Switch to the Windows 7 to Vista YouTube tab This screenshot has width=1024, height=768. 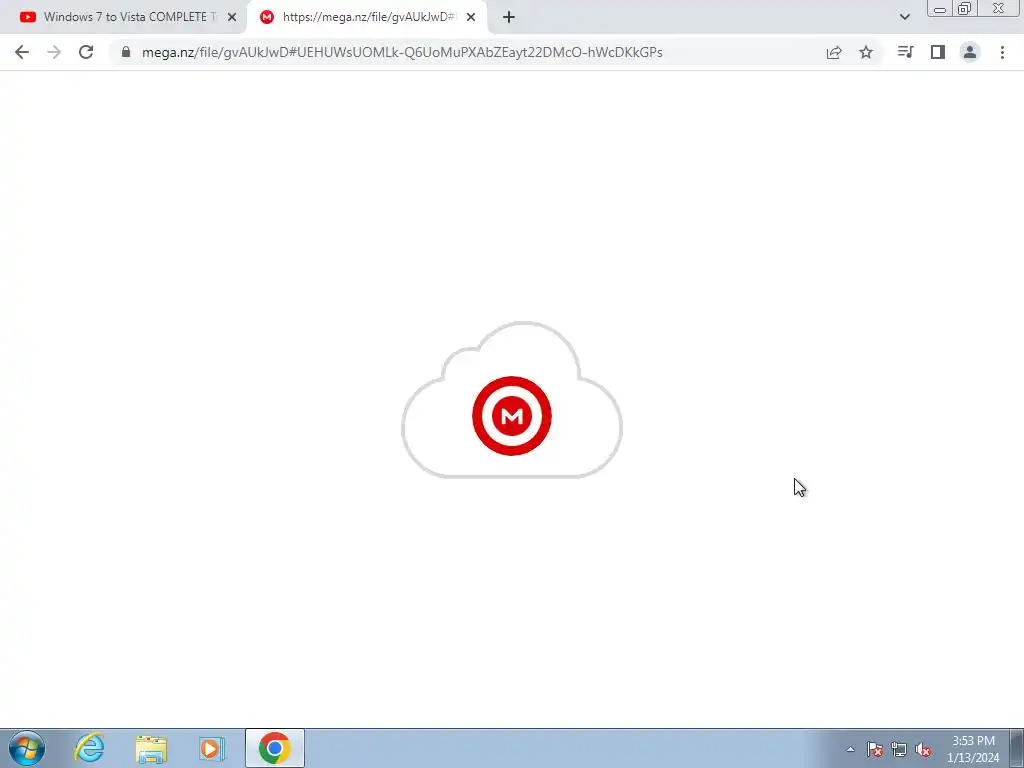[x=124, y=17]
